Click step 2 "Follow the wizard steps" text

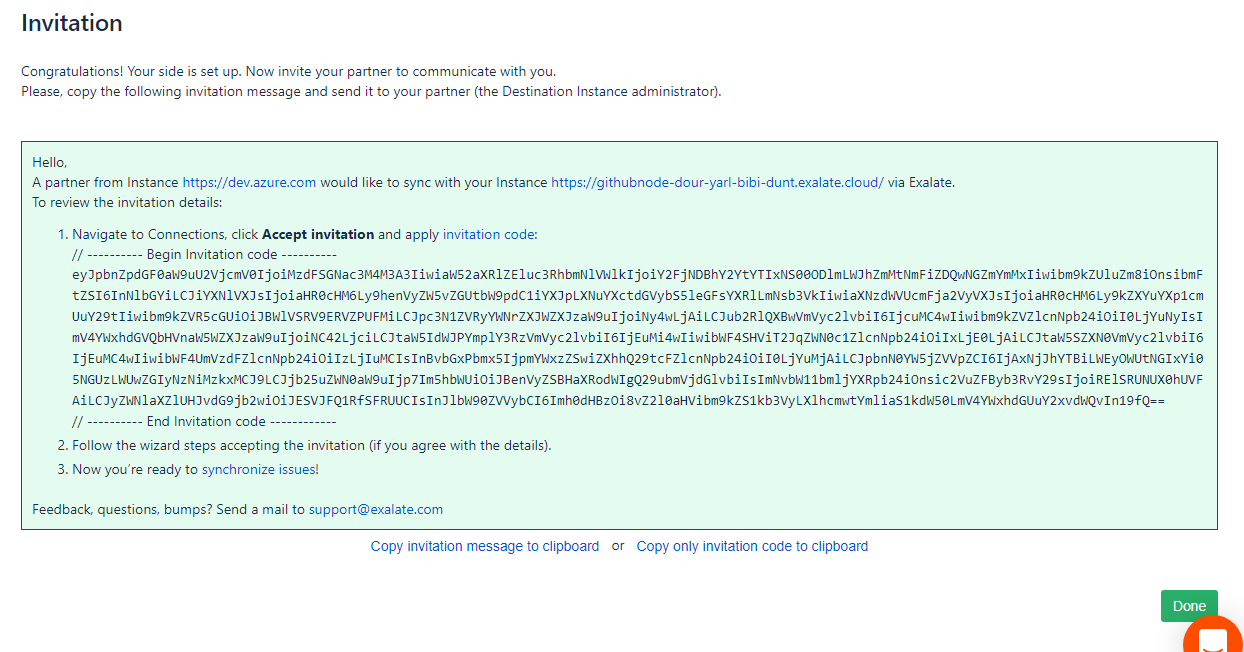click(312, 445)
